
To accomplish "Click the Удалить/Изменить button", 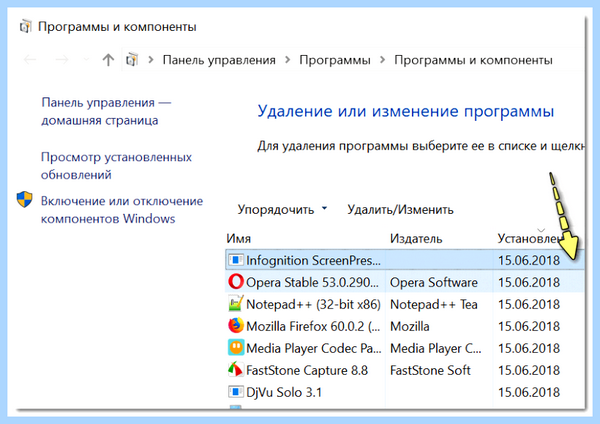I will click(x=400, y=209).
